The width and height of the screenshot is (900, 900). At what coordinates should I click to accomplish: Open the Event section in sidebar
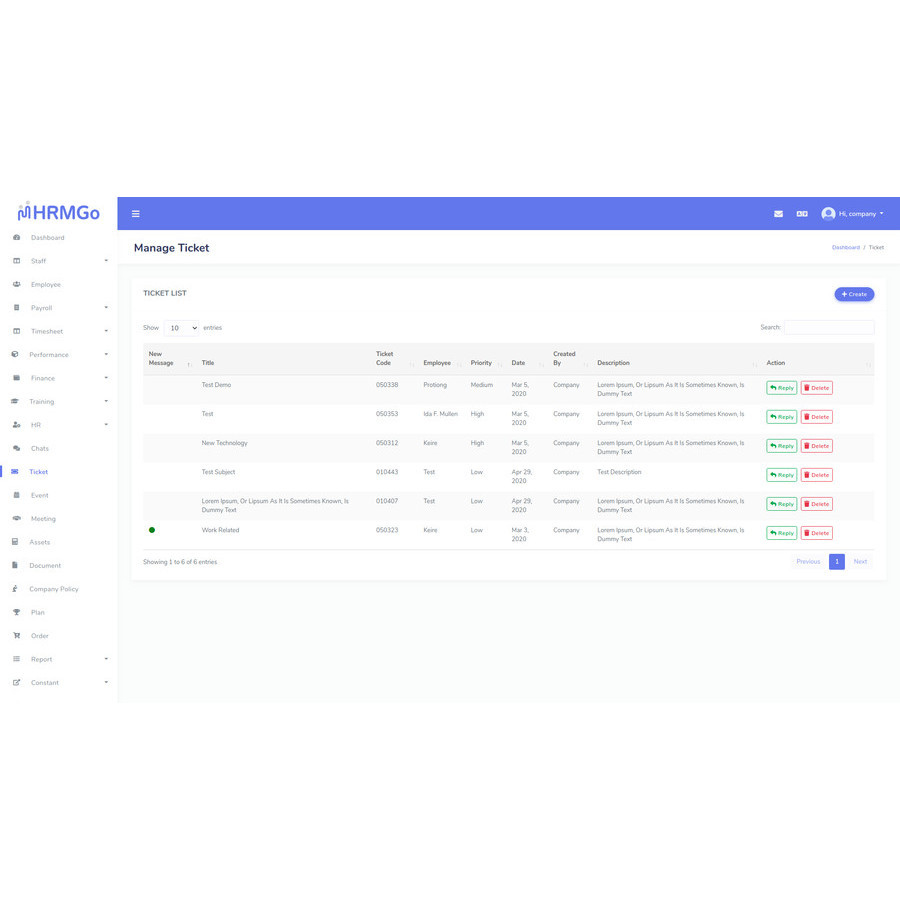tap(36, 495)
